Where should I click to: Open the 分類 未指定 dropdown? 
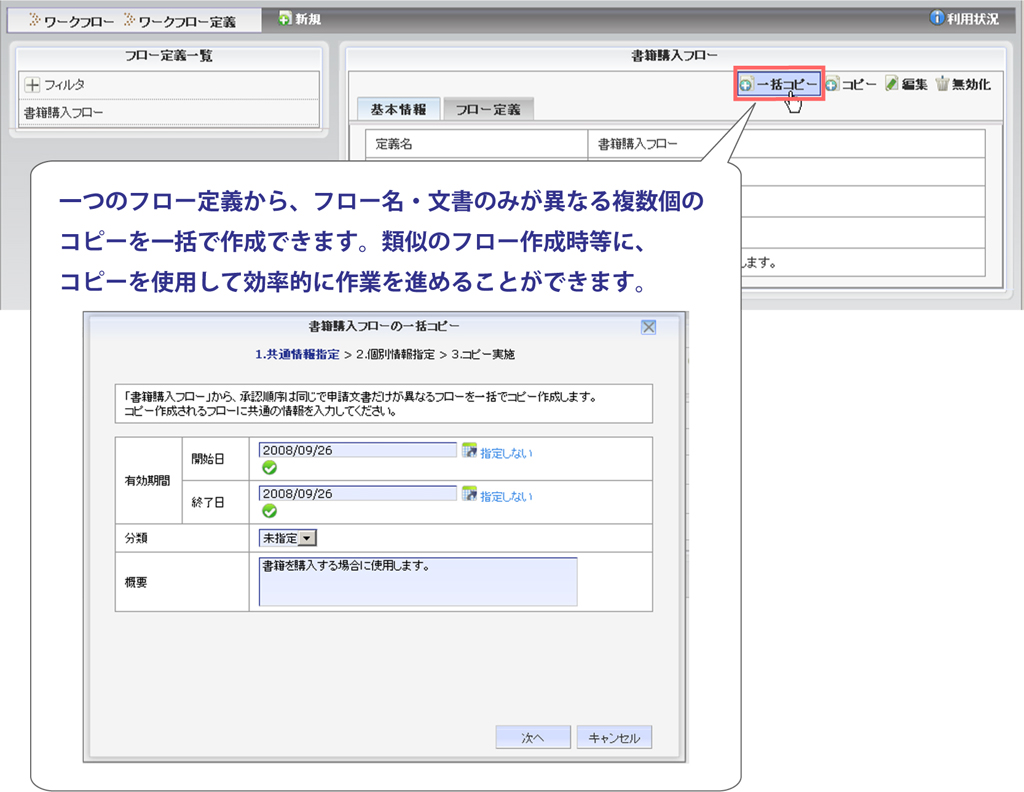[x=288, y=538]
